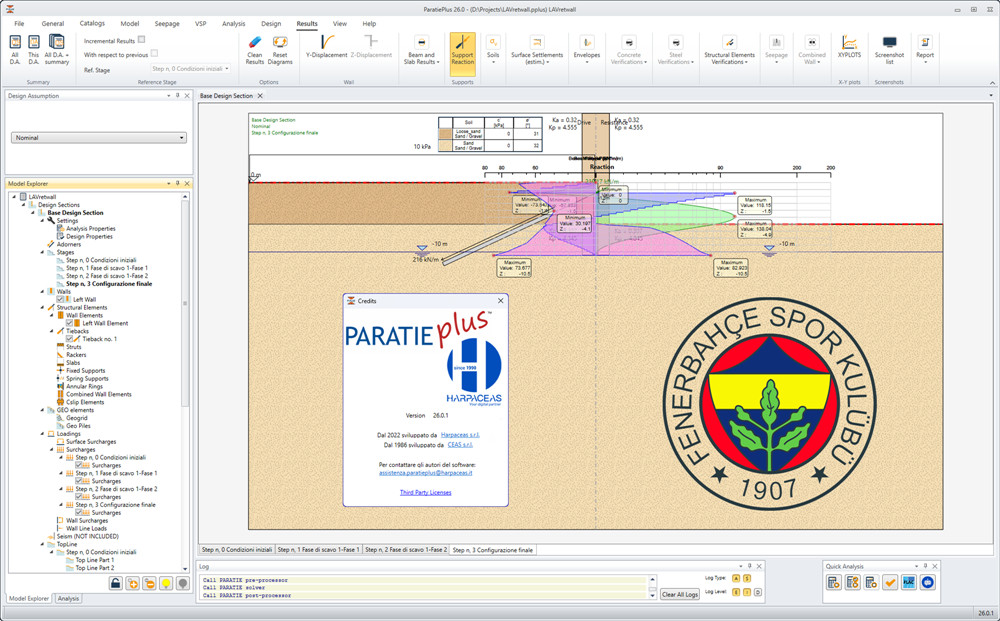1000x621 pixels.
Task: Open XYPLOTS tool
Action: tap(849, 47)
